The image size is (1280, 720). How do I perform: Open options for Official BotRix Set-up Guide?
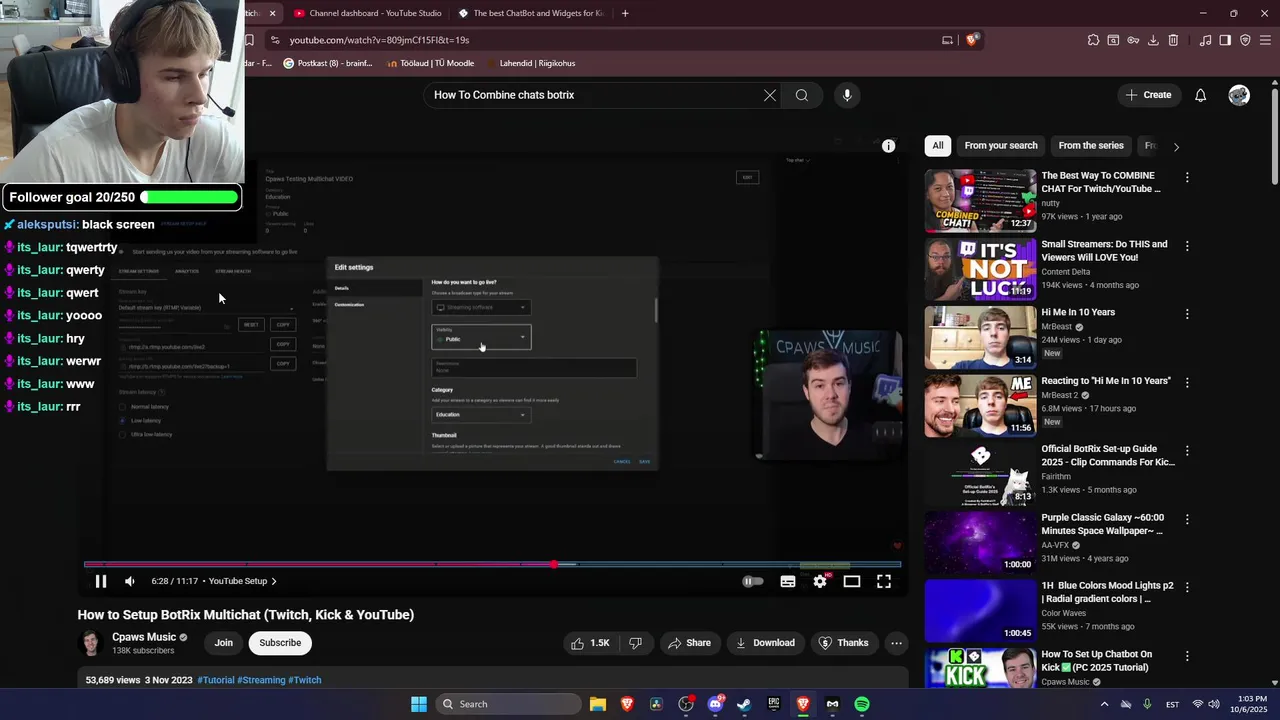[1187, 451]
